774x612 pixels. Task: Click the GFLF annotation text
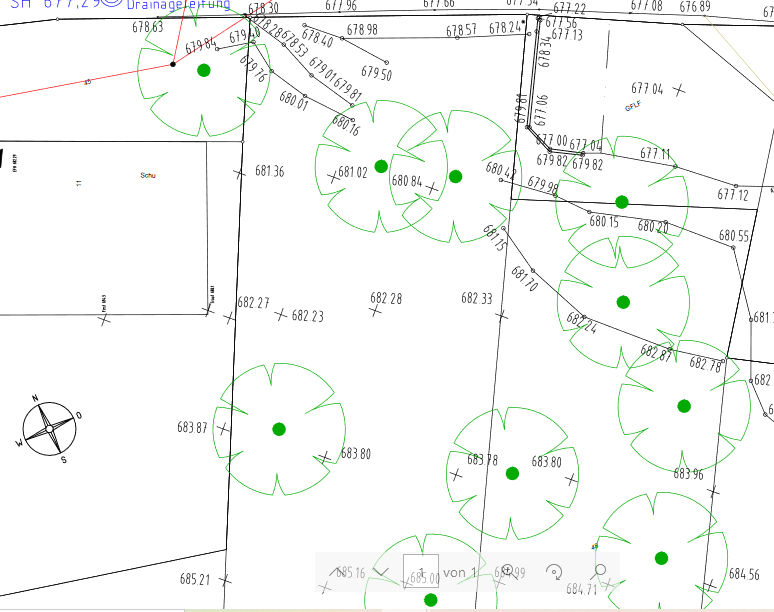pyautogui.click(x=632, y=105)
